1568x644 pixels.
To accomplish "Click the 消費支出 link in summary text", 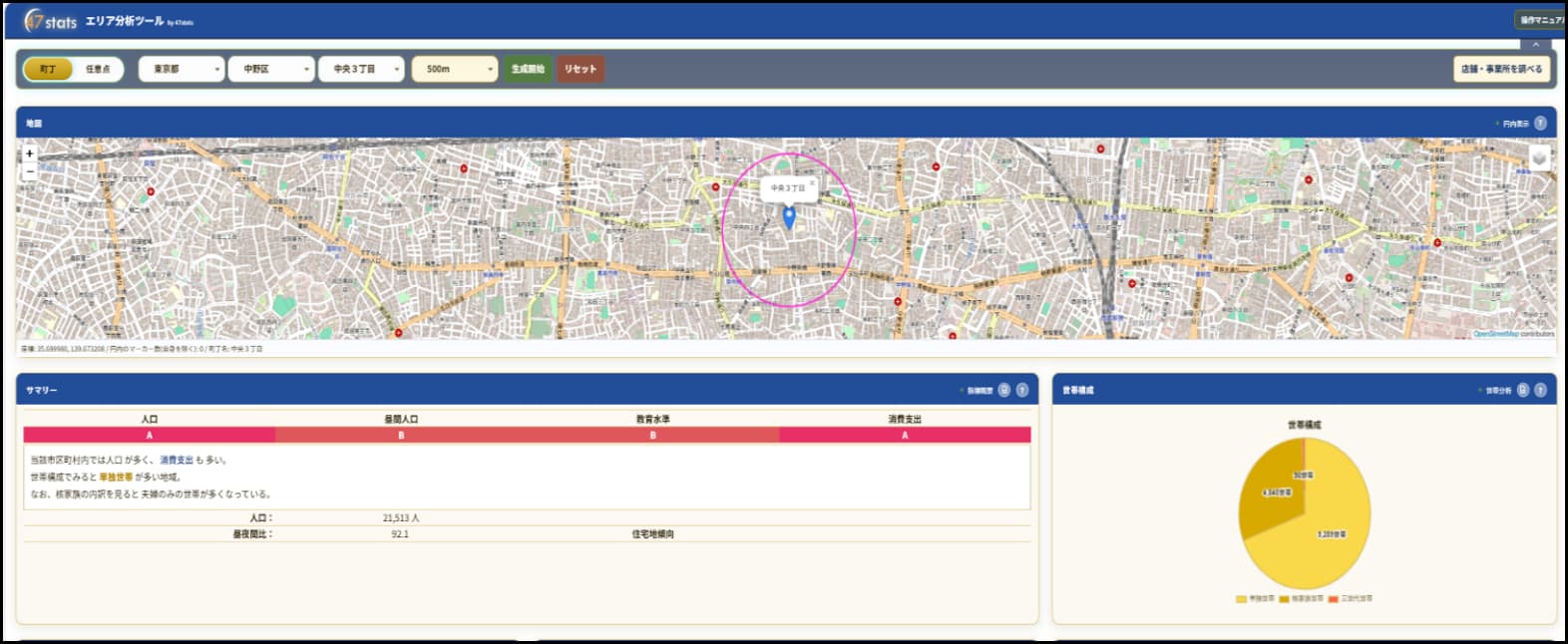I will click(x=177, y=461).
